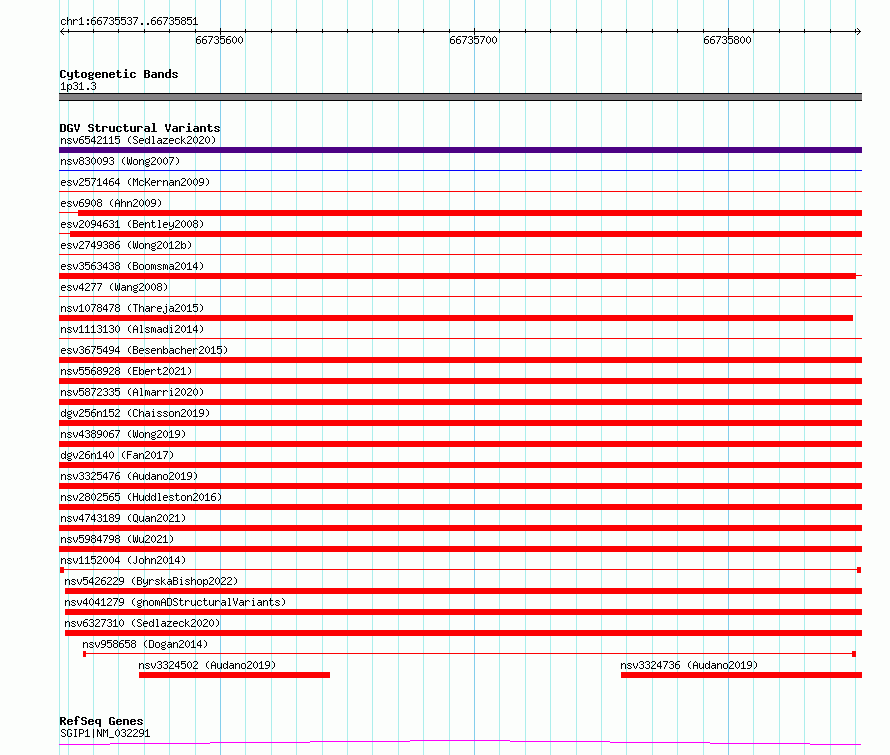Click the Cytogenetic Bands track title
The height and width of the screenshot is (755, 890).
click(119, 74)
